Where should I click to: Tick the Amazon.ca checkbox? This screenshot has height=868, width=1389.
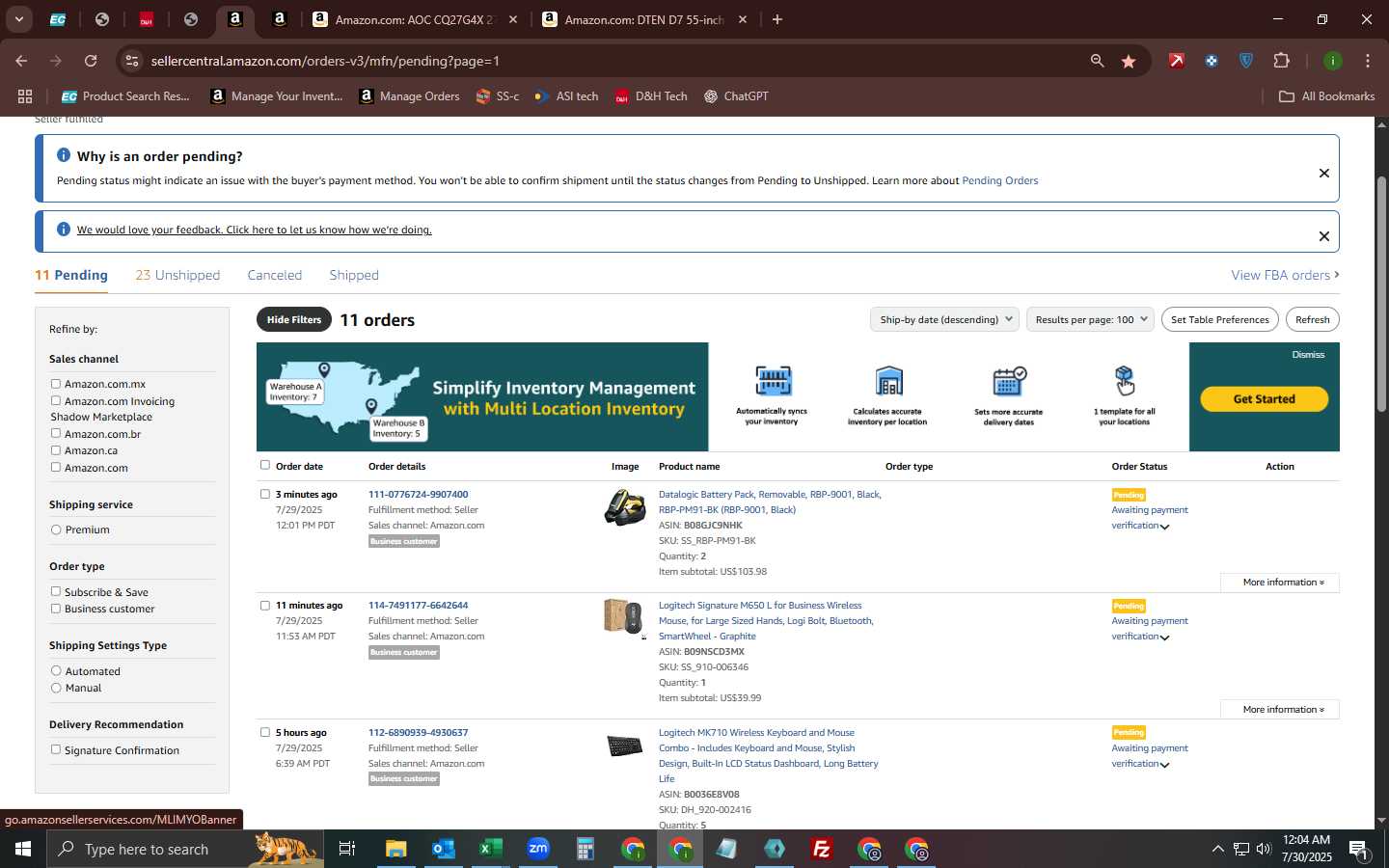click(56, 450)
